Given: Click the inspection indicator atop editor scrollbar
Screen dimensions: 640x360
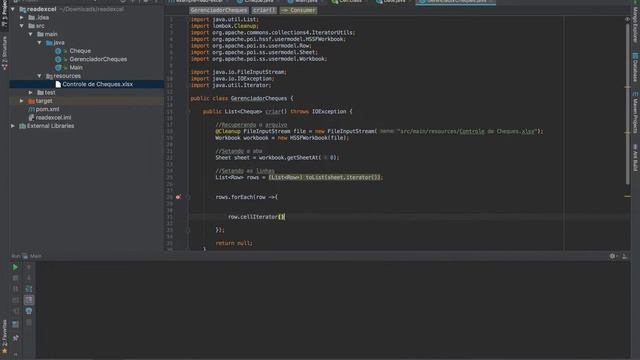Looking at the screenshot, I should [627, 19].
